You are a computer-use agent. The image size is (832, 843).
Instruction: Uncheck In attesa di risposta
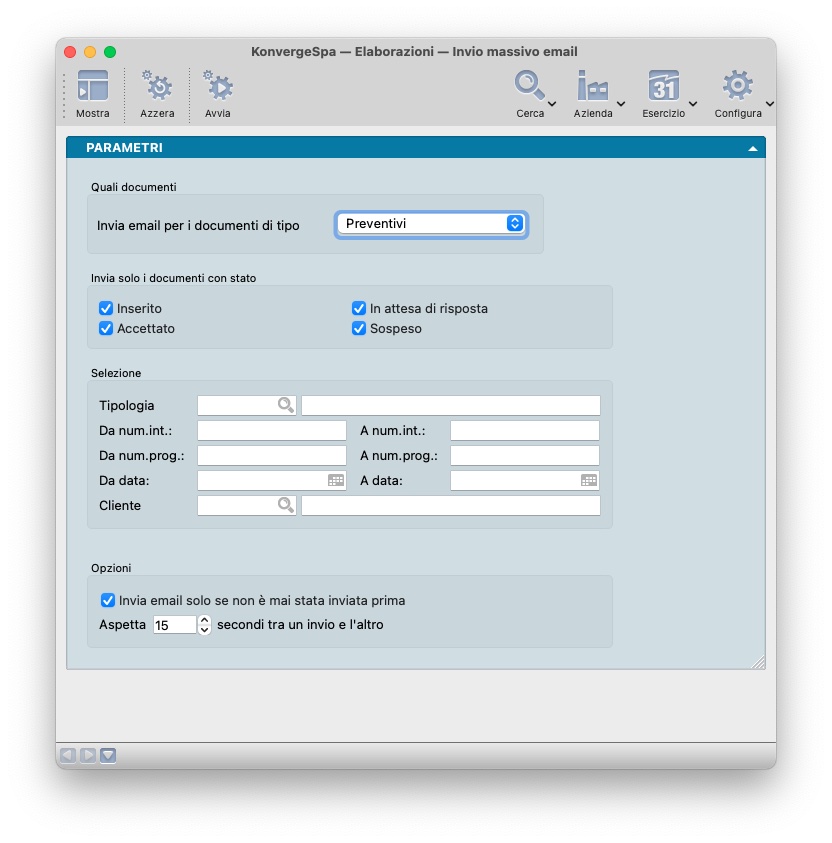(x=359, y=309)
